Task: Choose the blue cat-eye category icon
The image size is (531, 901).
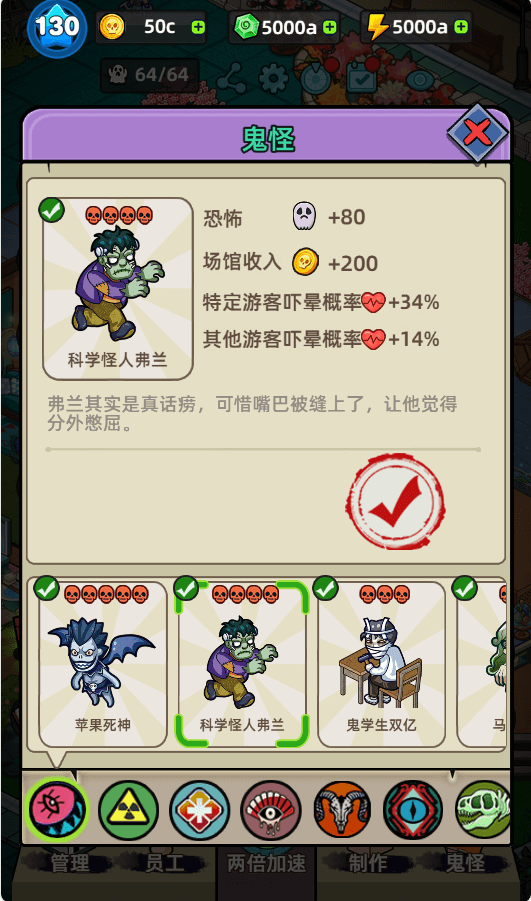Action: [x=413, y=810]
